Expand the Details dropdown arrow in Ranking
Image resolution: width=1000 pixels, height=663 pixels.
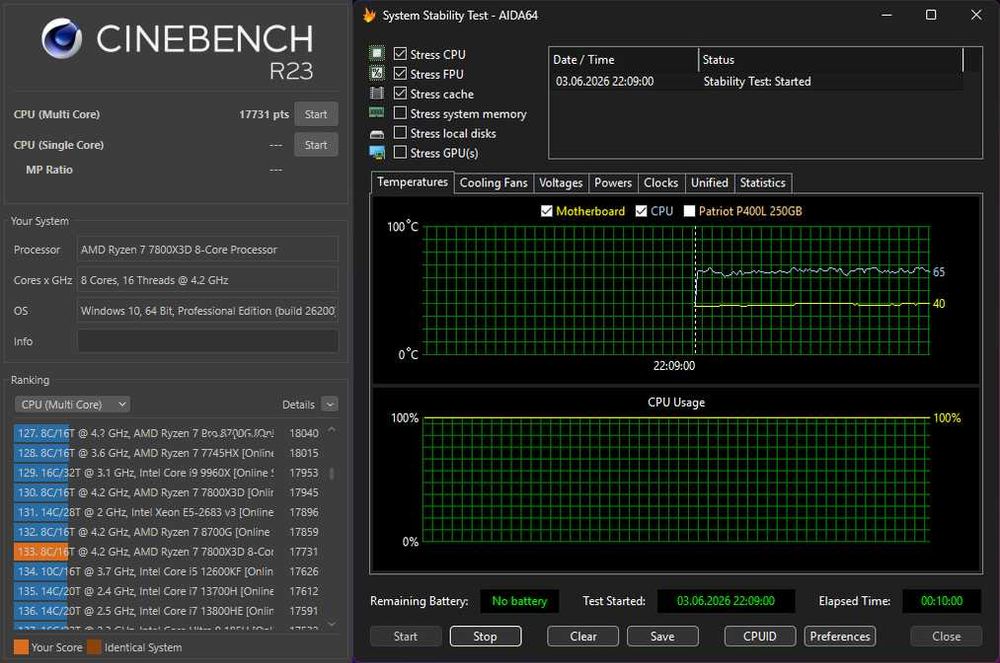(x=330, y=404)
